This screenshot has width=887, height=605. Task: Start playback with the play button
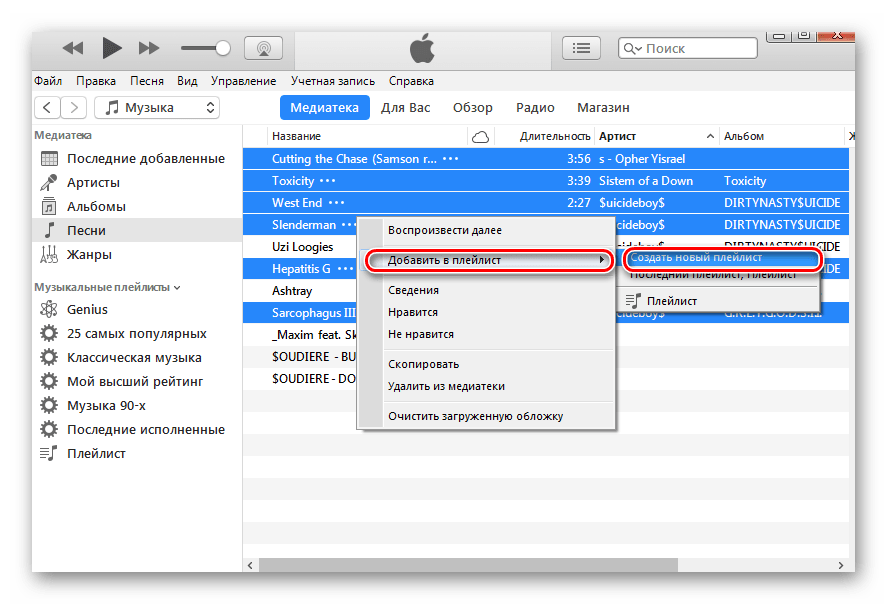pyautogui.click(x=111, y=48)
